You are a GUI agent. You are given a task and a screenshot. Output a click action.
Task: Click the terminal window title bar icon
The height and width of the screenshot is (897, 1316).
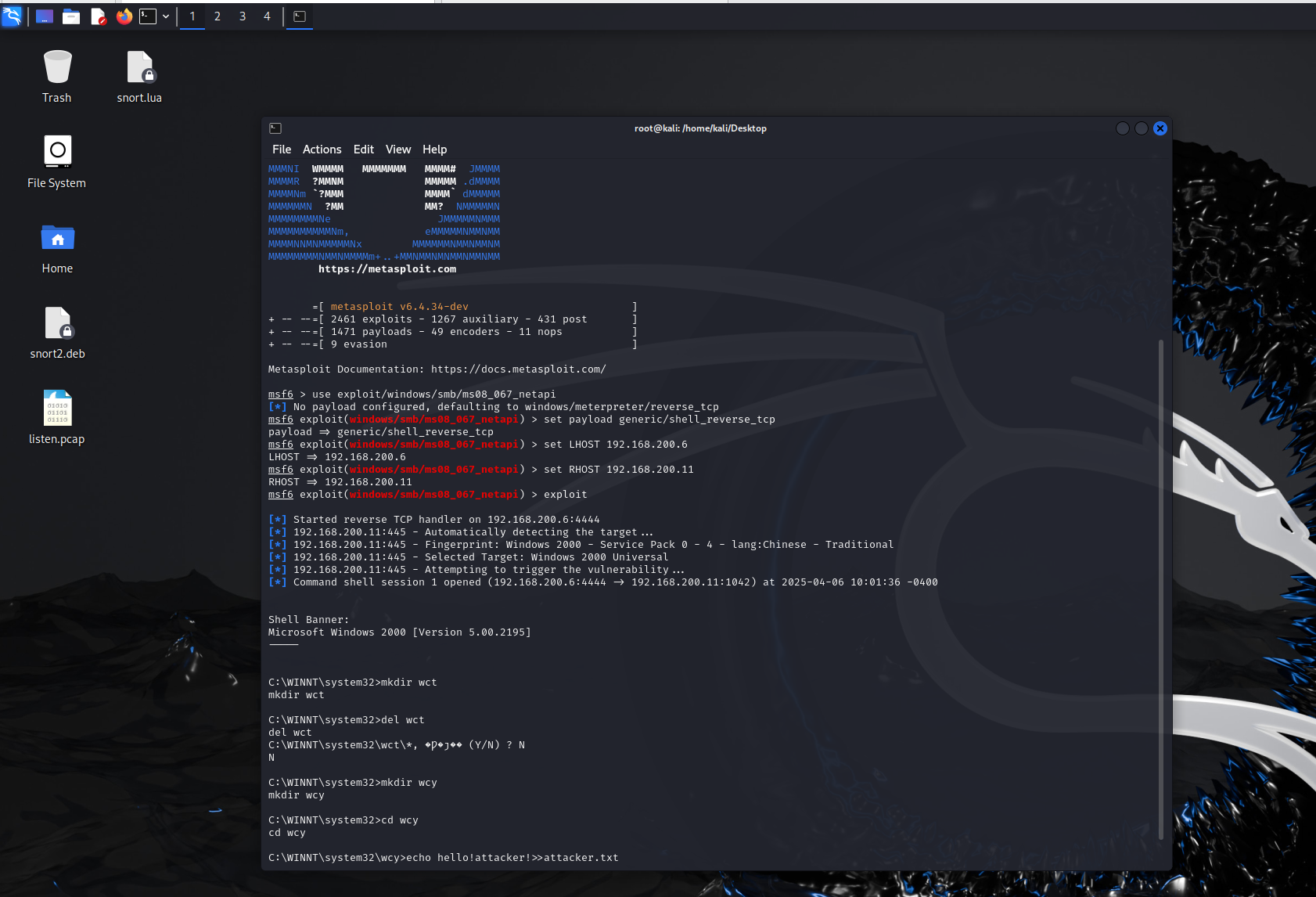275,128
